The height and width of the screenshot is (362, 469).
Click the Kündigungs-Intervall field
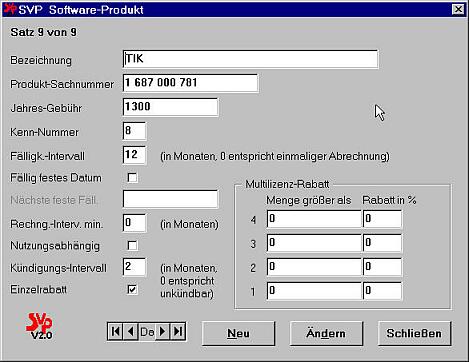(x=134, y=267)
